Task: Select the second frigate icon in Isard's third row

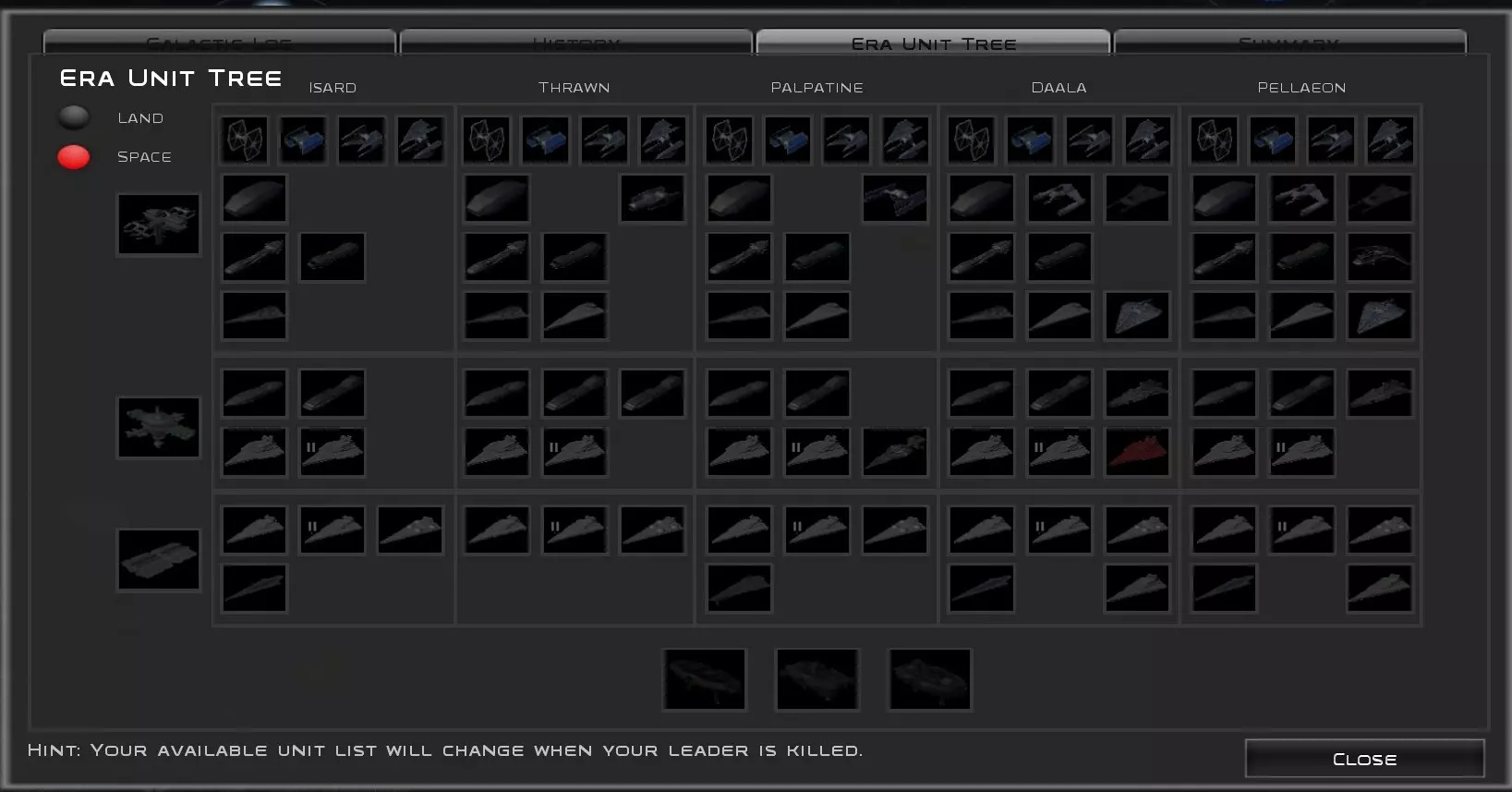Action: [x=333, y=257]
